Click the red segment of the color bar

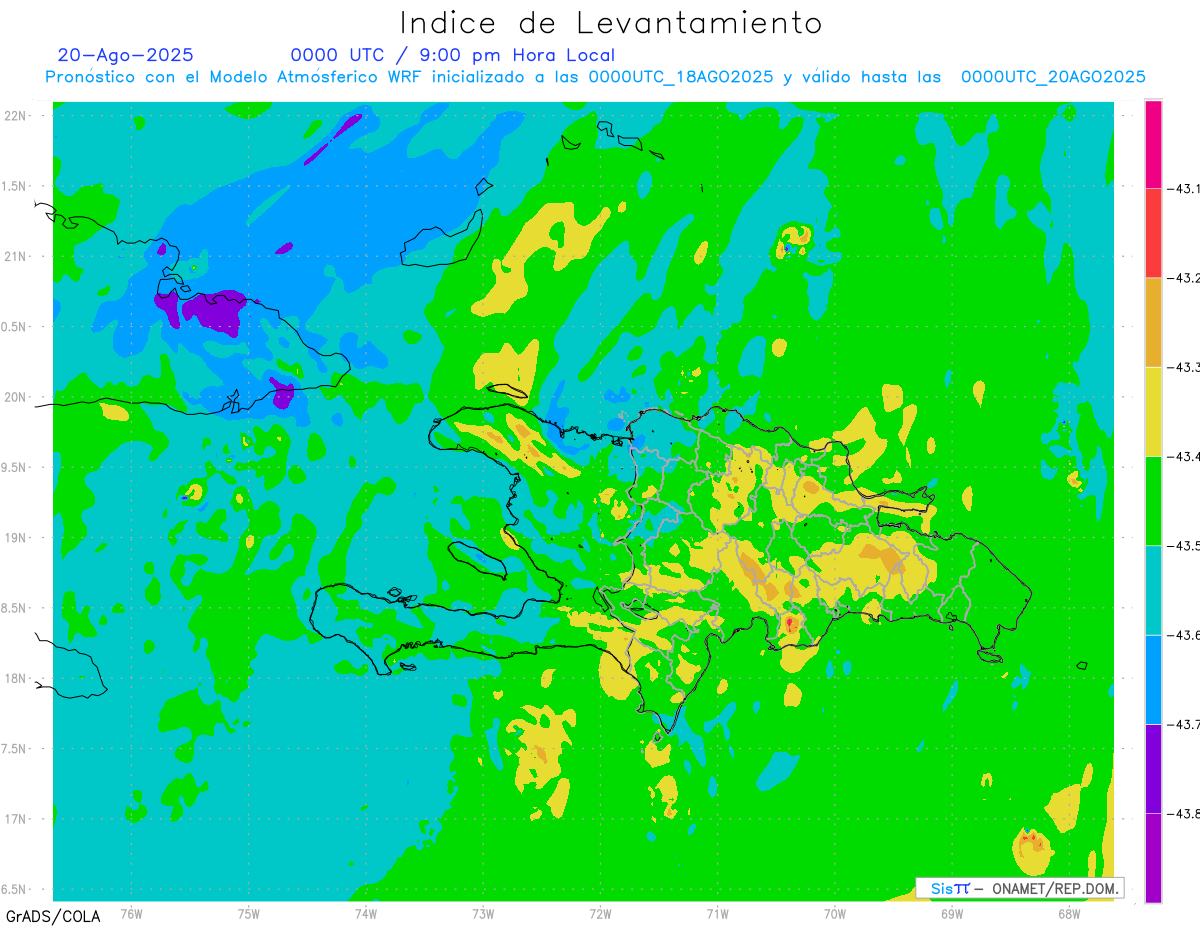click(x=1153, y=232)
